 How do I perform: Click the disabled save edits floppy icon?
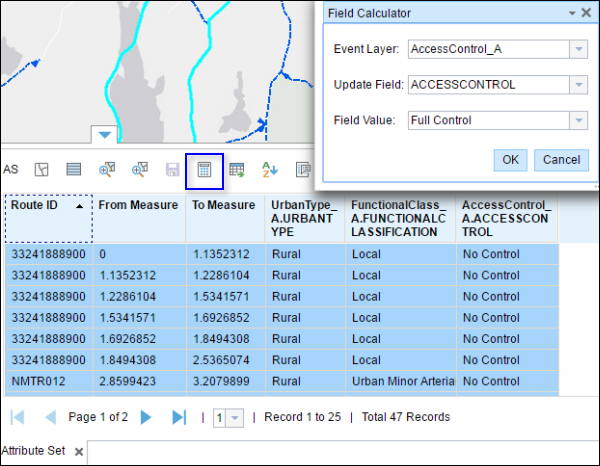pos(172,170)
